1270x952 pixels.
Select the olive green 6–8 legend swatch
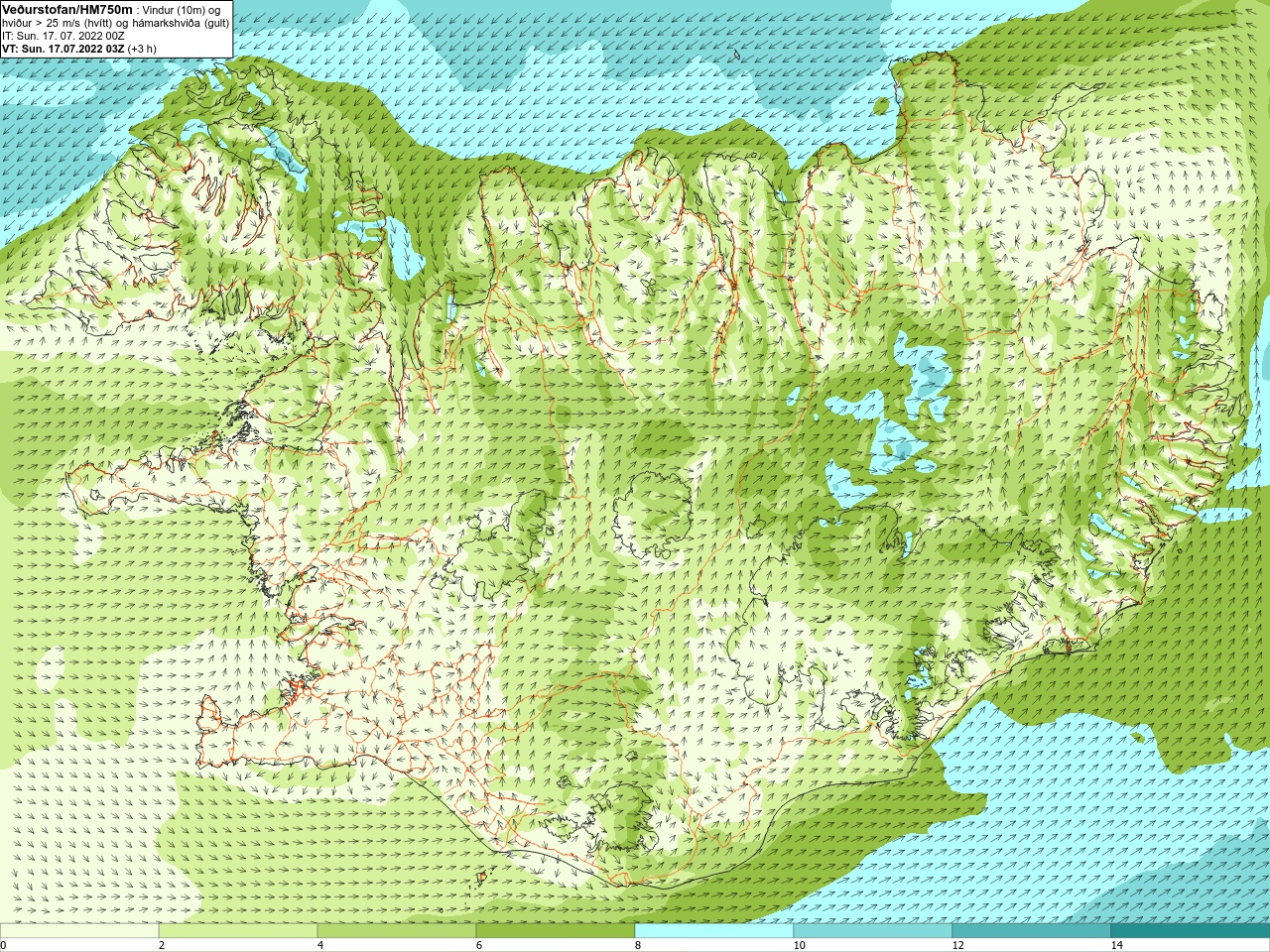pyautogui.click(x=556, y=931)
